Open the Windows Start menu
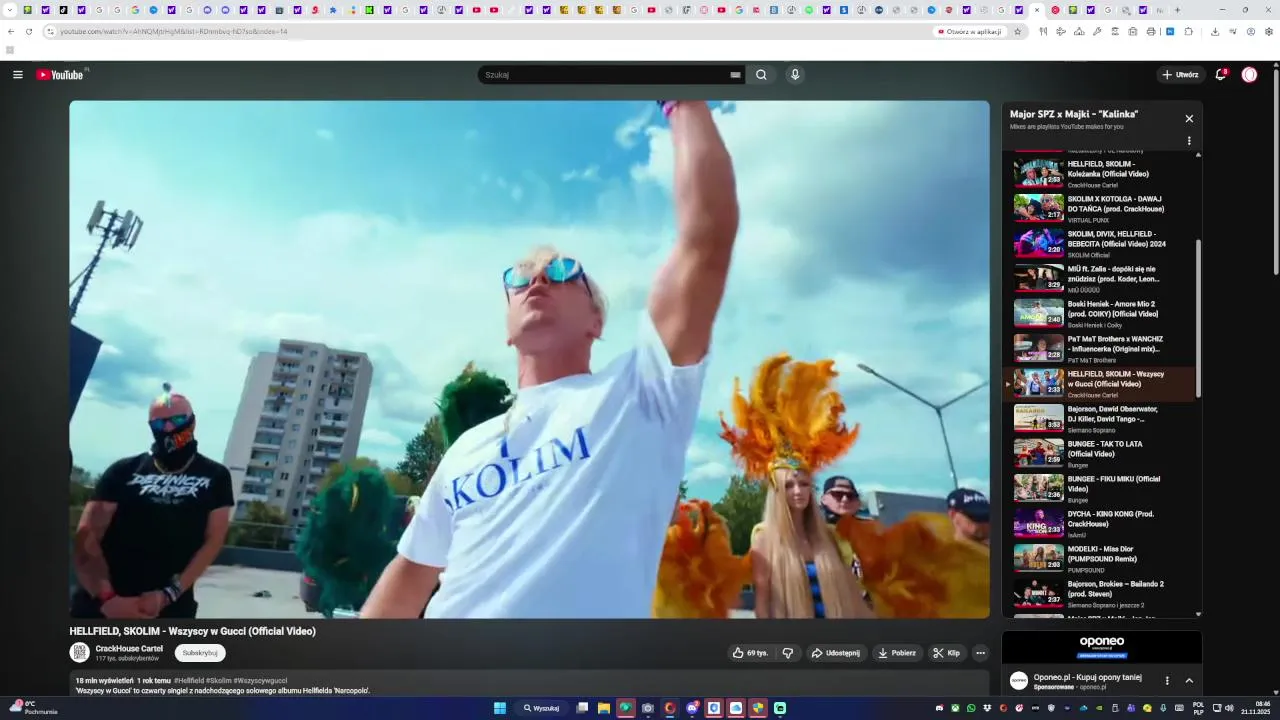The width and height of the screenshot is (1280, 720). [500, 708]
